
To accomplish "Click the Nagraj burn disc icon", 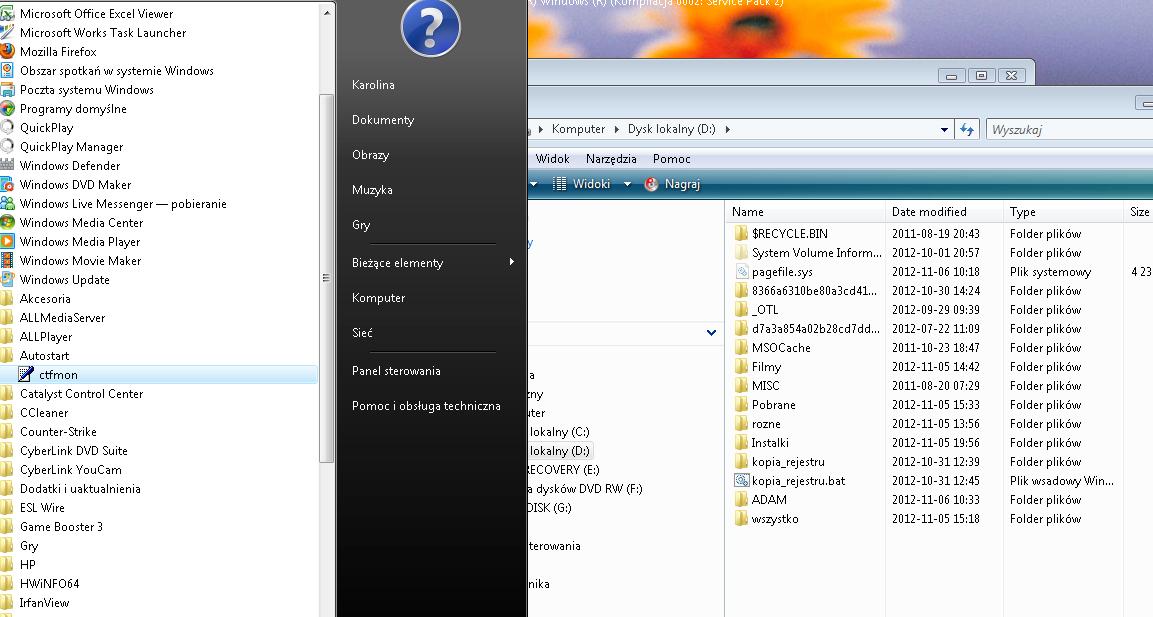I will (x=652, y=184).
